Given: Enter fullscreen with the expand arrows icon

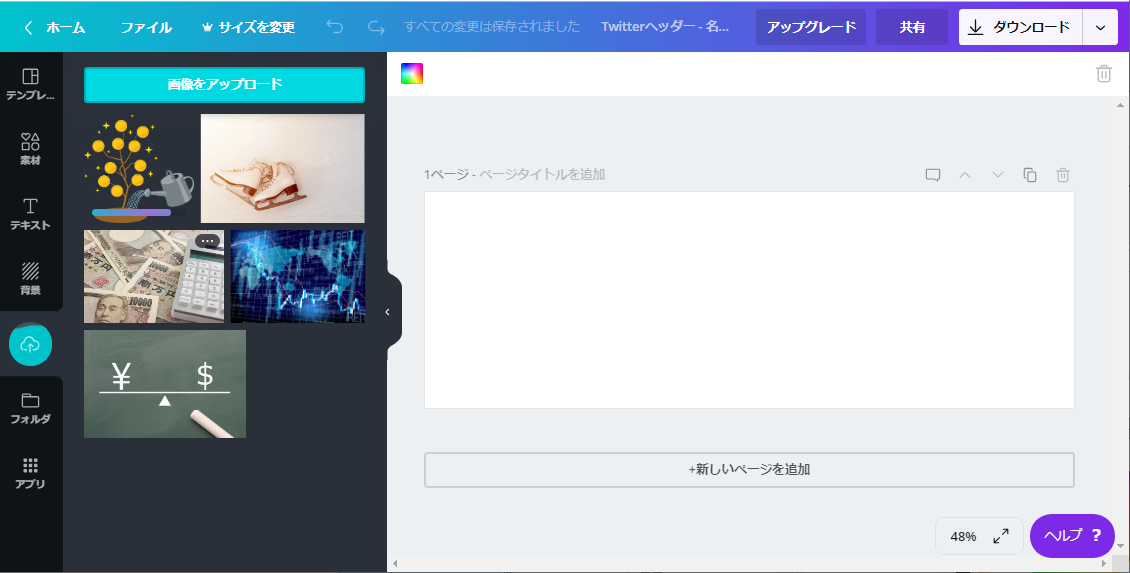Looking at the screenshot, I should click(x=1000, y=536).
